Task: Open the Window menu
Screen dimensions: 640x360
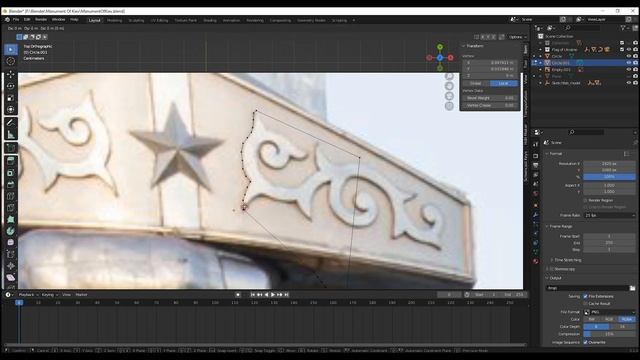Action: tap(58, 20)
